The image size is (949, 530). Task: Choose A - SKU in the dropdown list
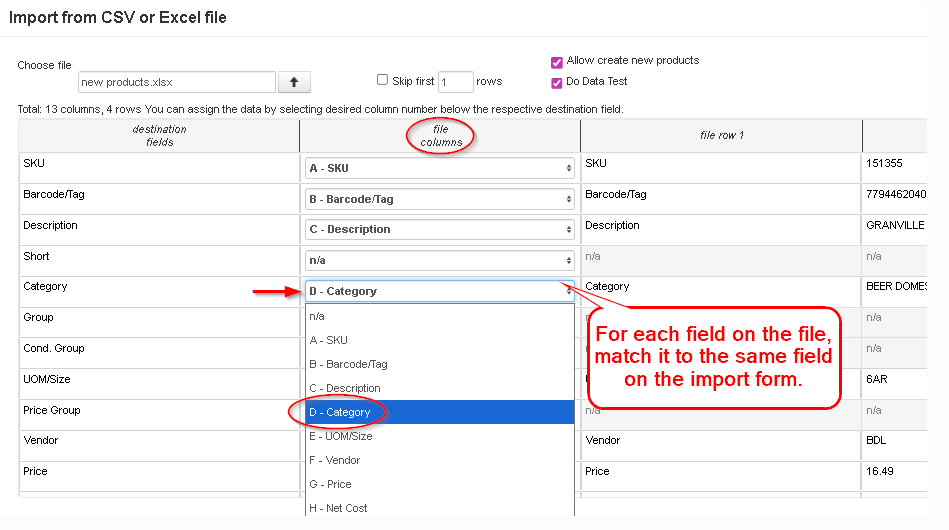tap(439, 340)
